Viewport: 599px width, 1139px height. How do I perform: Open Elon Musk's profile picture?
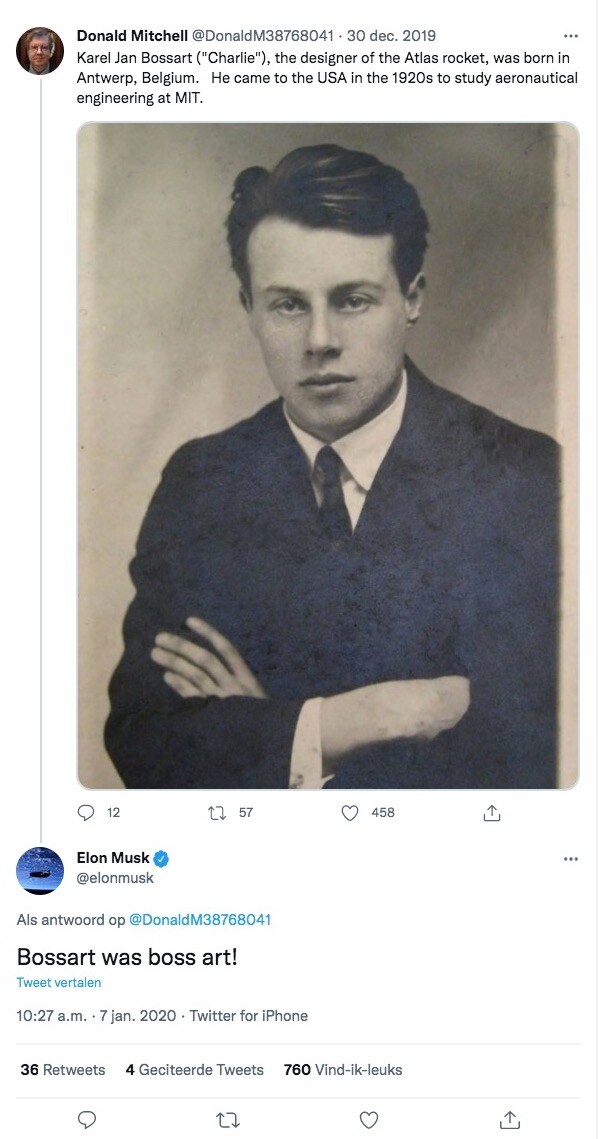38,870
